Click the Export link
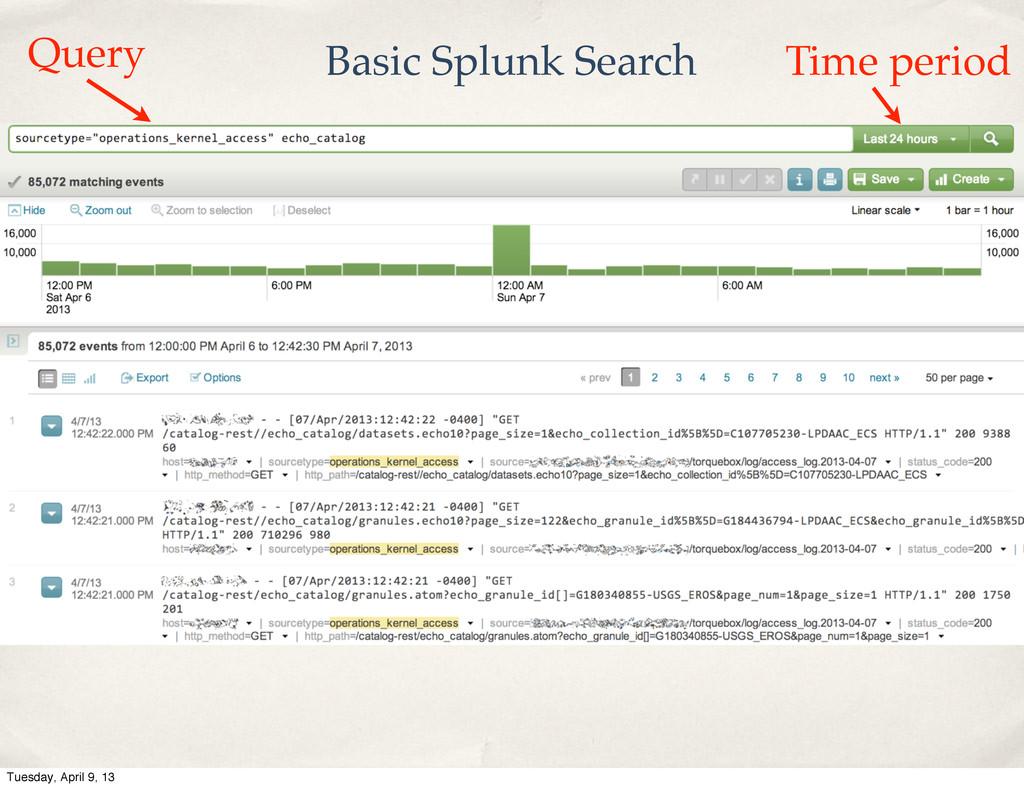 (x=144, y=378)
